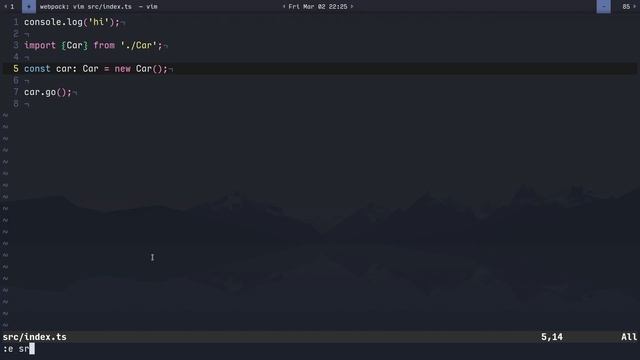Click the 'from' keyword on line 3
This screenshot has height=360, width=640.
tap(104, 45)
